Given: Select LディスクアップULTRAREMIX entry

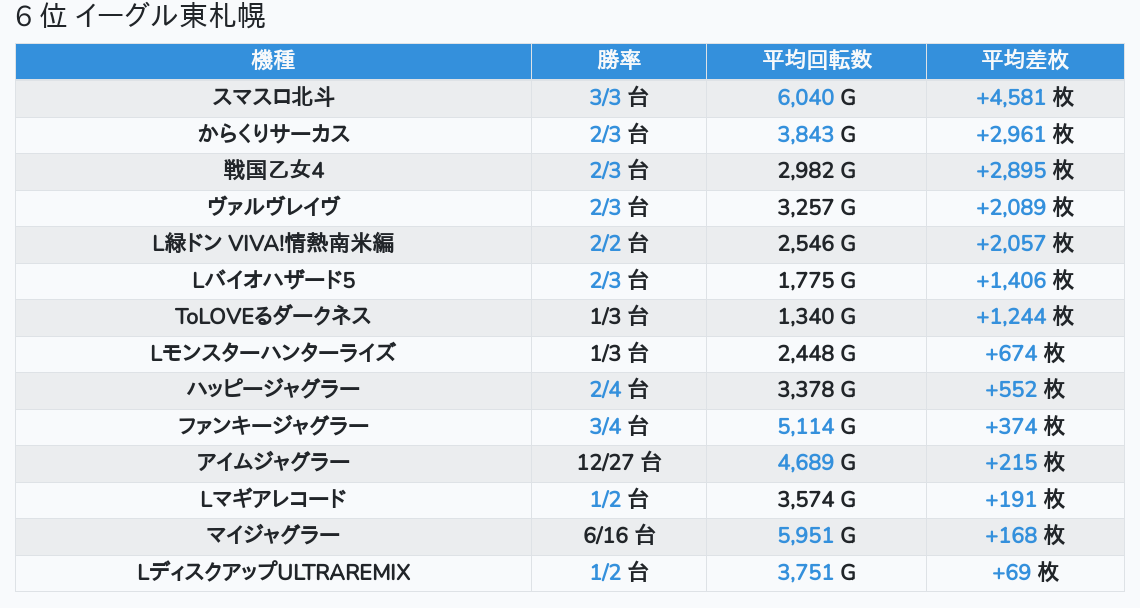Looking at the screenshot, I should click(273, 572).
